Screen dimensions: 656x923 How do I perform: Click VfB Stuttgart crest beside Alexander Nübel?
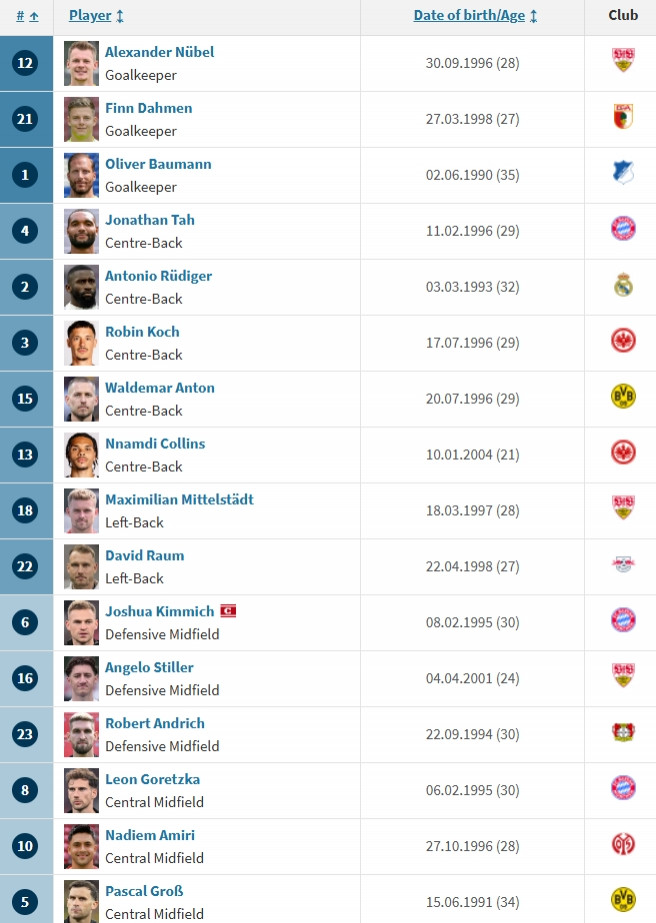pos(623,62)
